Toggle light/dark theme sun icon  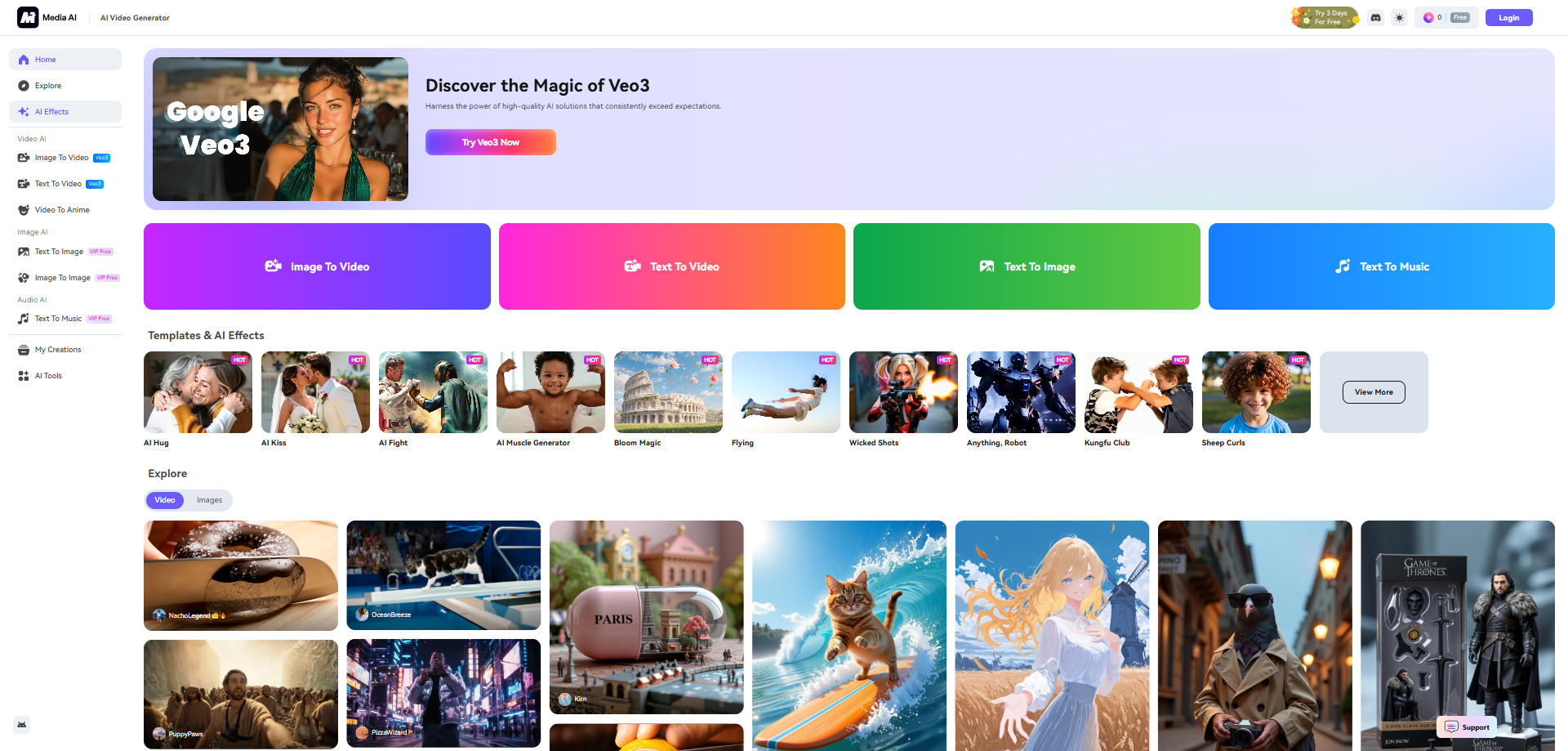click(x=1400, y=18)
